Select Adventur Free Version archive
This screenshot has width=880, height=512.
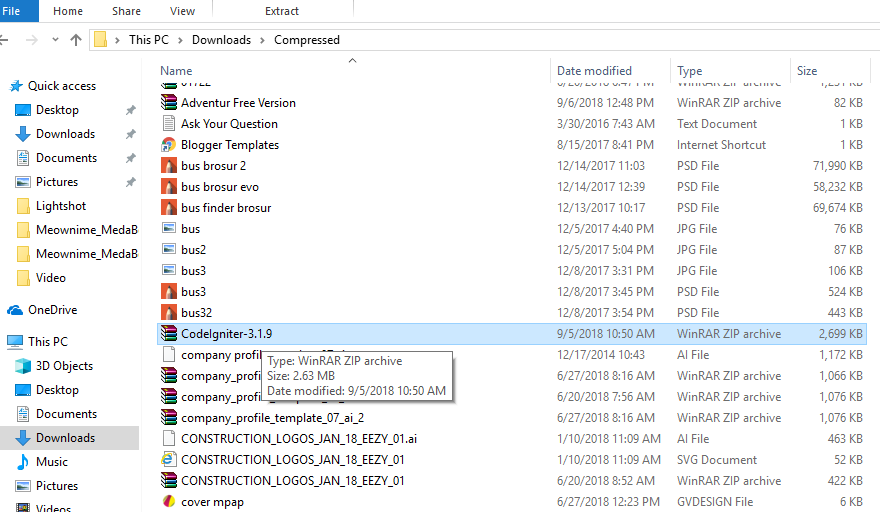238,103
